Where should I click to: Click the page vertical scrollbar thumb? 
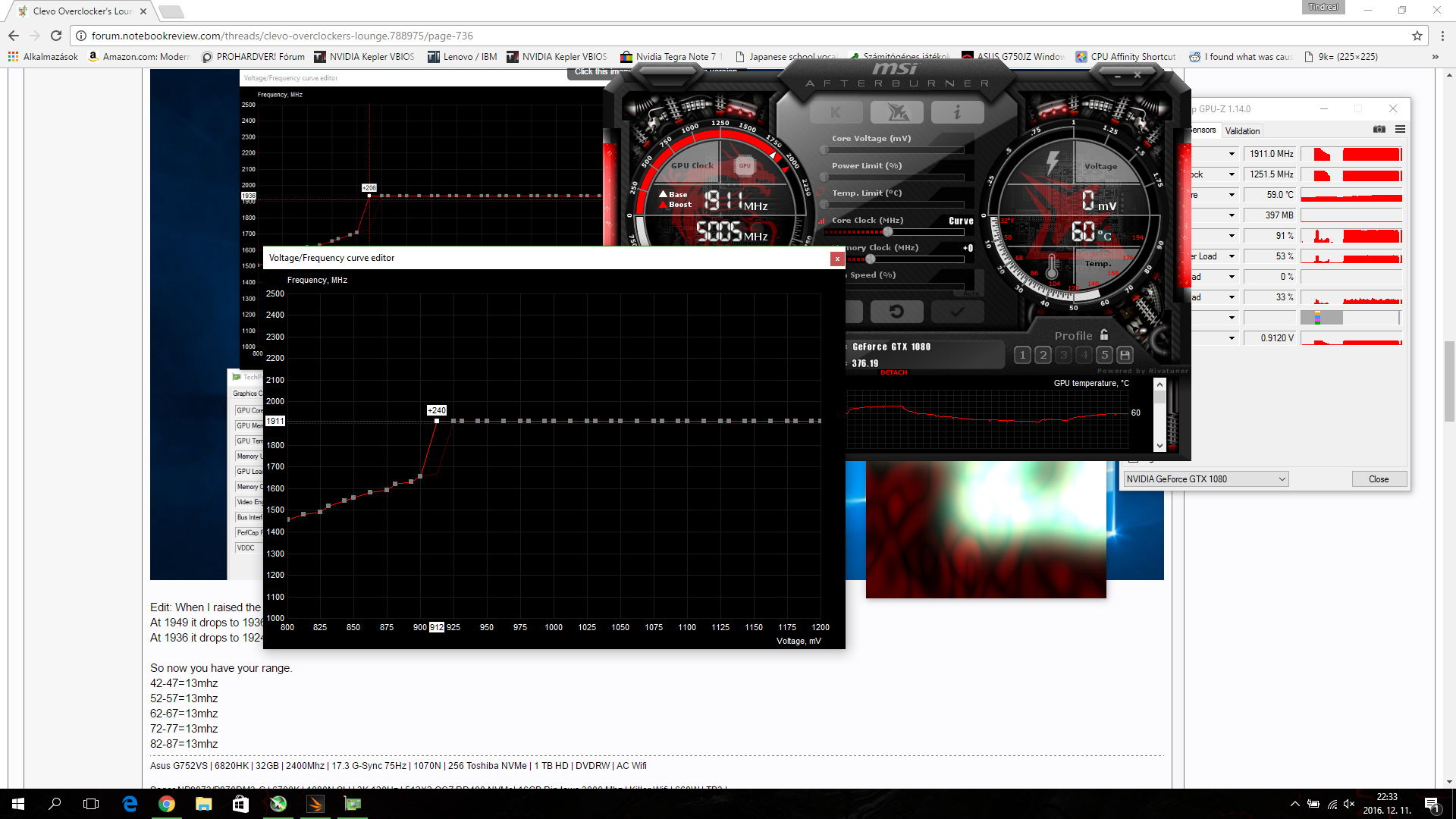point(1449,381)
